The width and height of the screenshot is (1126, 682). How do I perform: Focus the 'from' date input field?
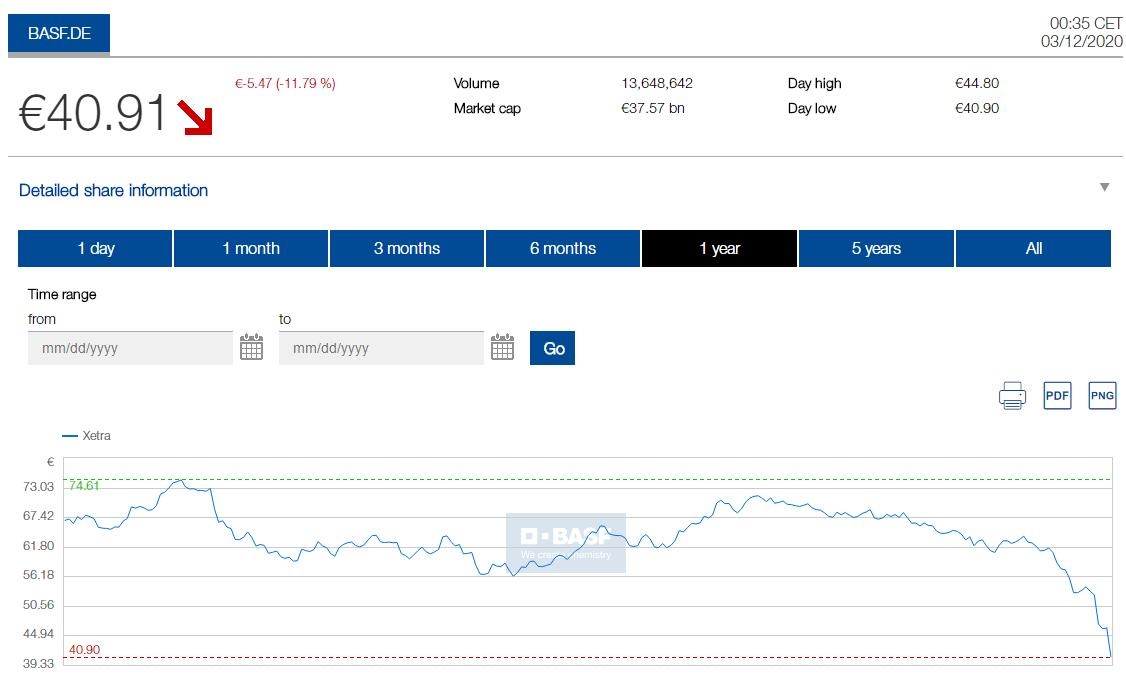tap(130, 348)
